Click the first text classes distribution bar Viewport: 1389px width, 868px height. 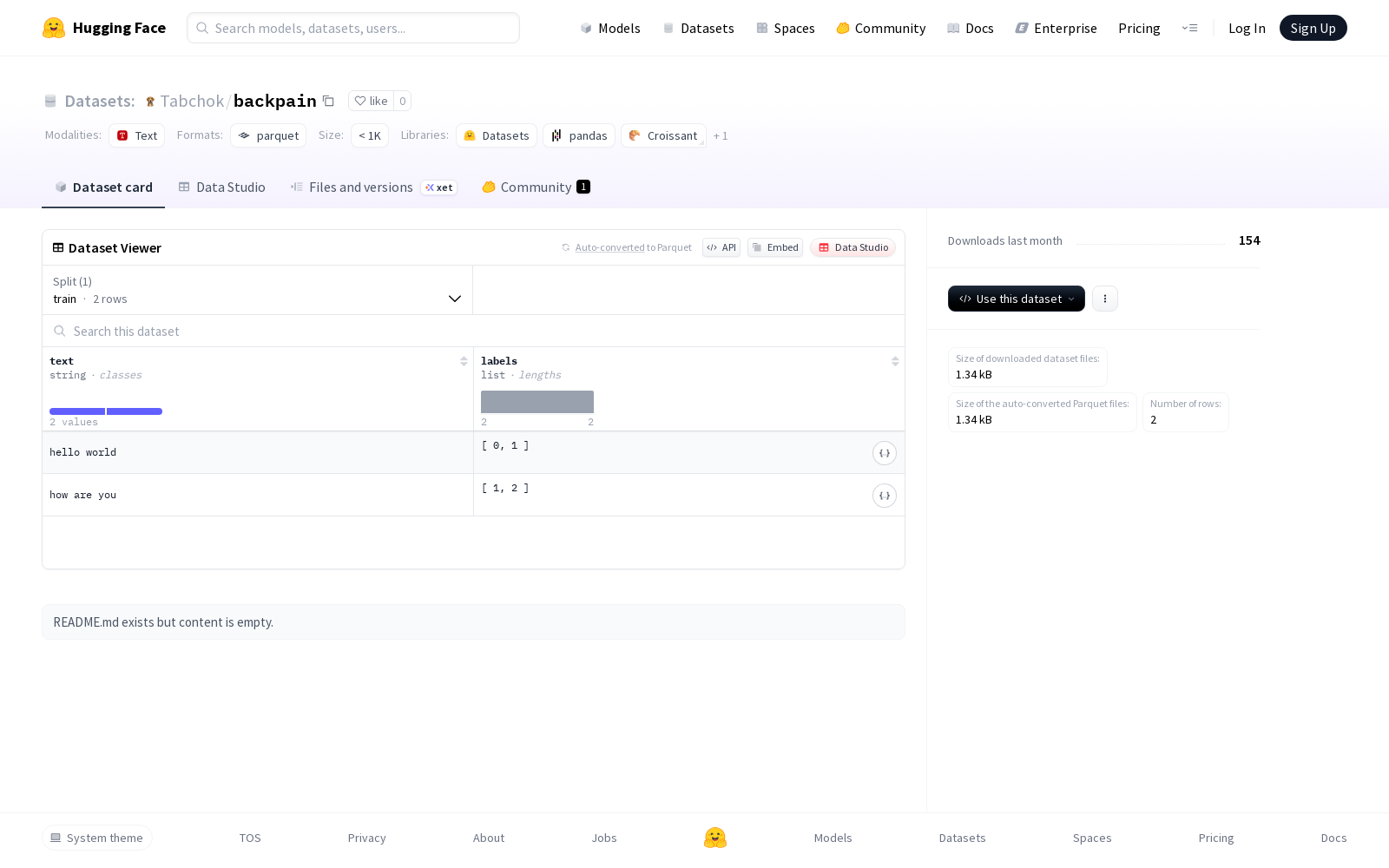(x=77, y=411)
